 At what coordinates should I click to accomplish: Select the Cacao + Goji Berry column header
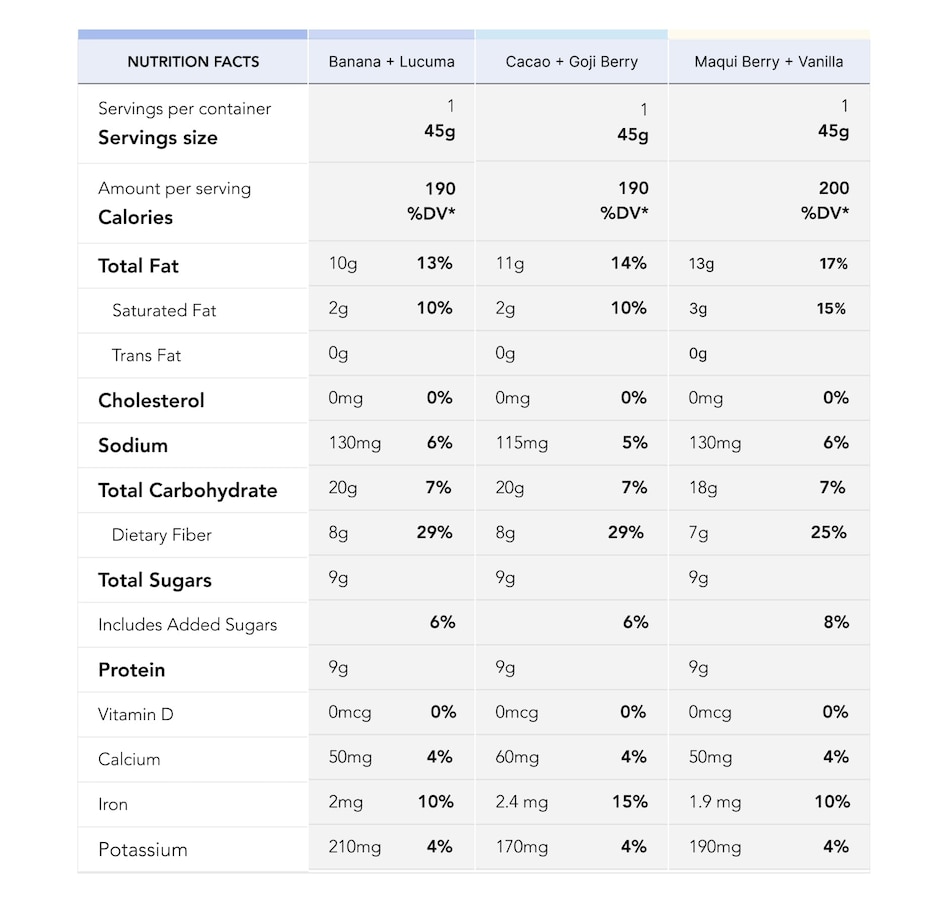[x=571, y=62]
